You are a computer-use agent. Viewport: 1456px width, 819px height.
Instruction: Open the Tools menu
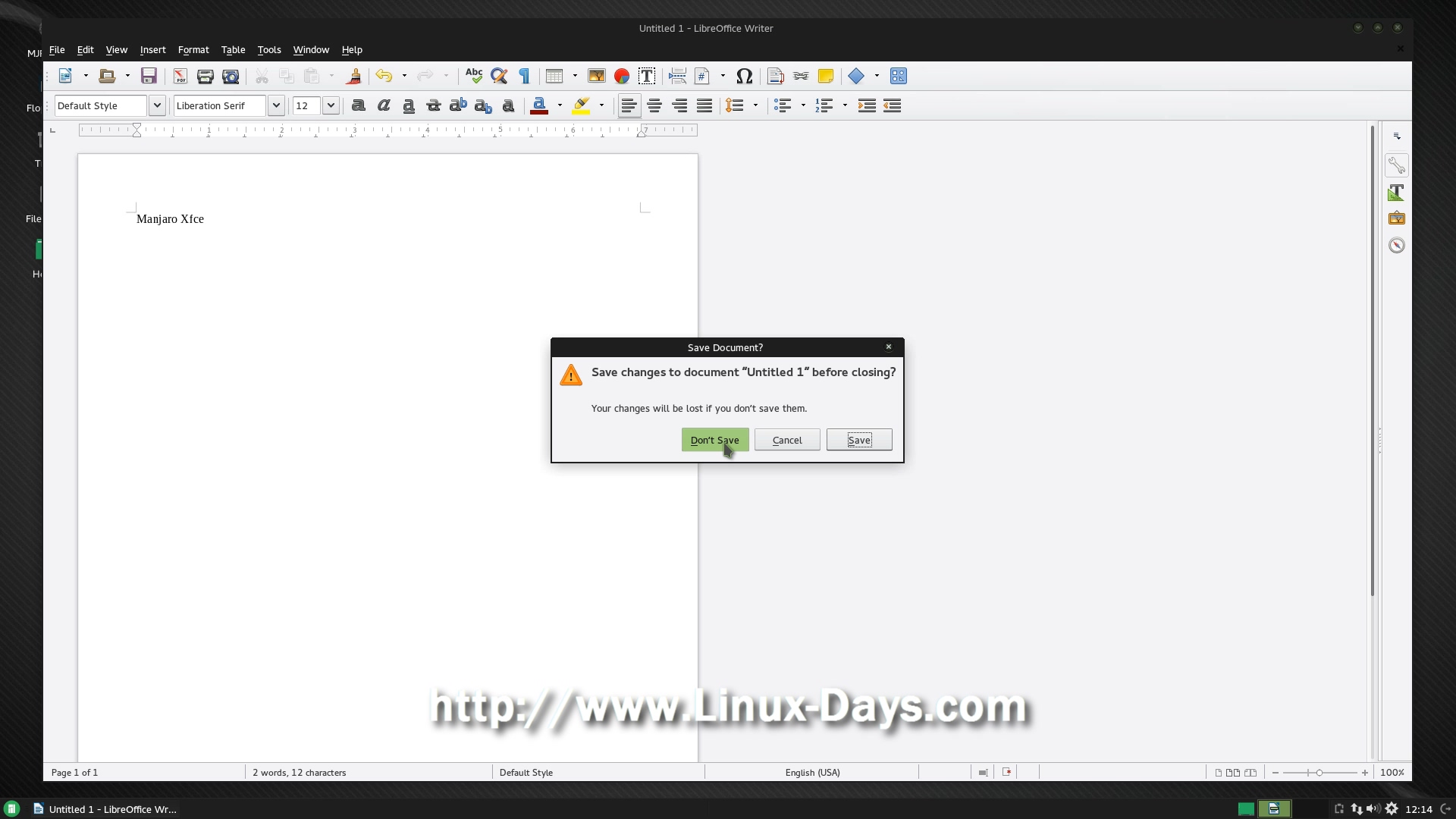tap(269, 50)
